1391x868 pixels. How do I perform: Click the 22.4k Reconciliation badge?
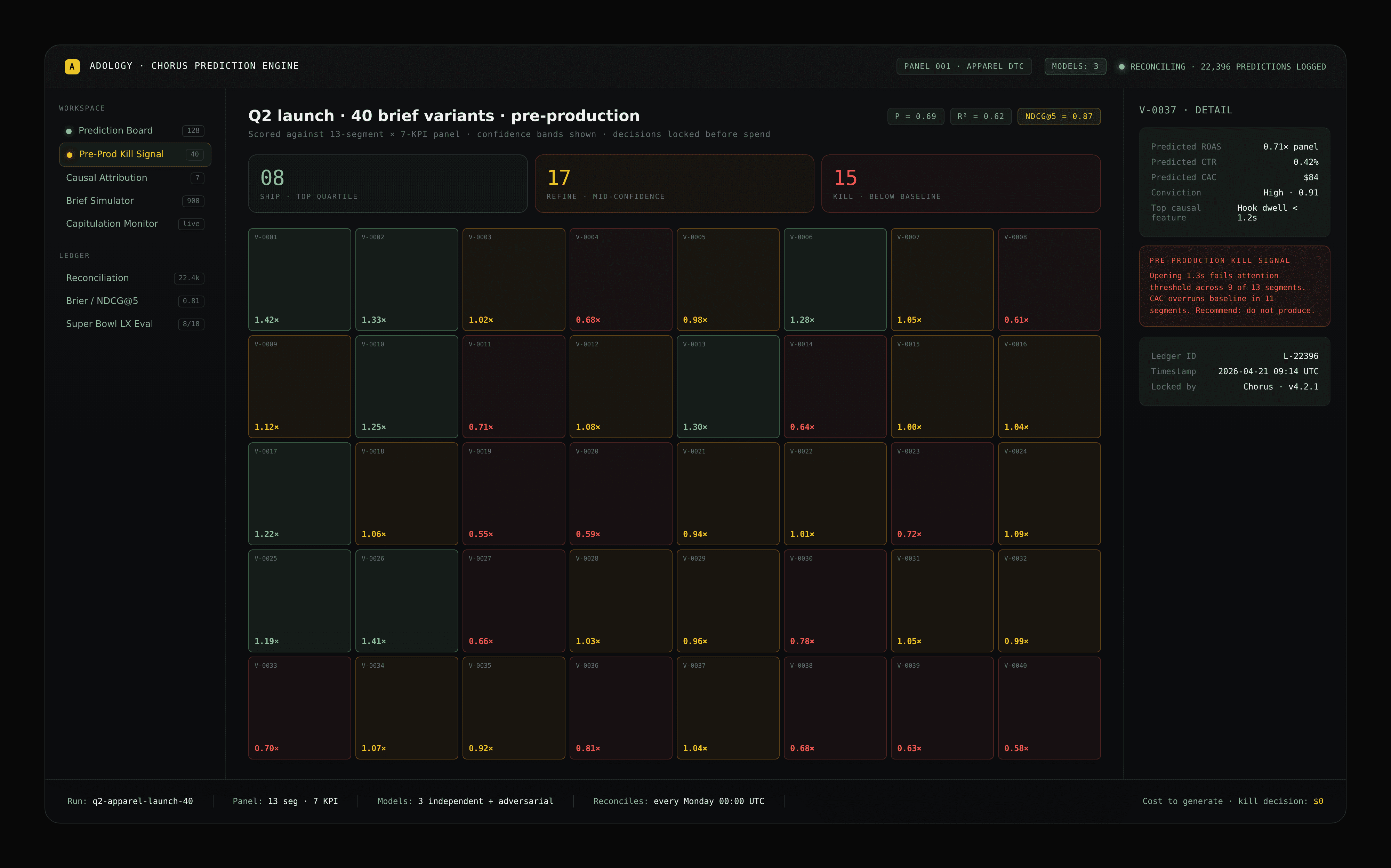189,278
